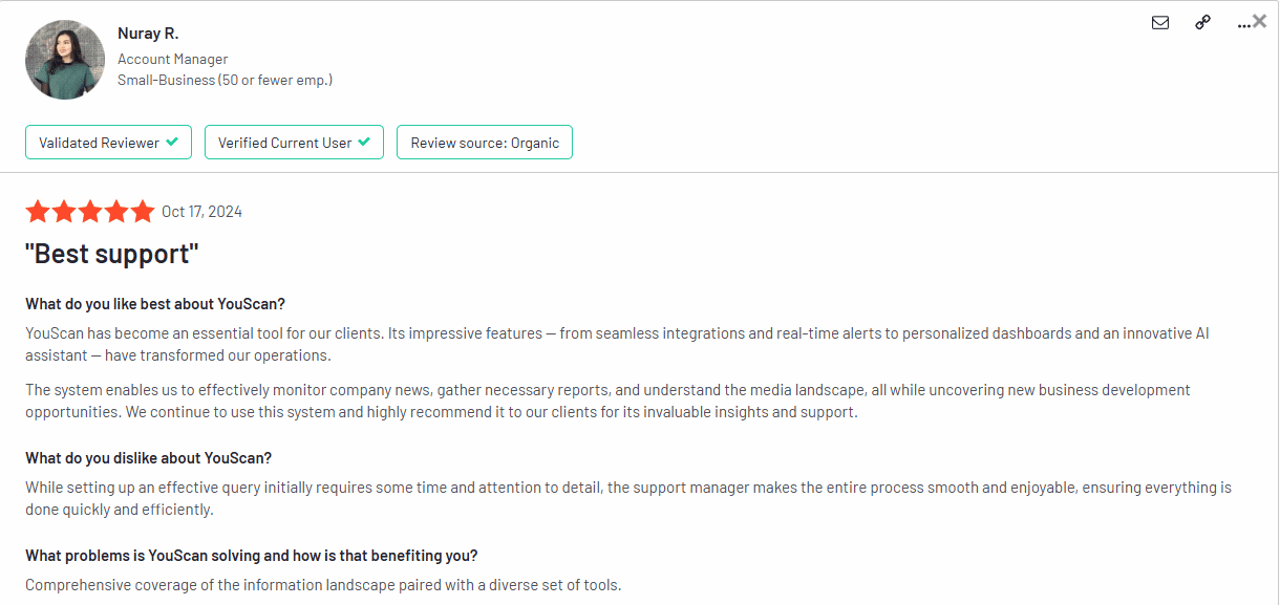1280x605 pixels.
Task: Select the first red rating star
Action: [x=38, y=211]
